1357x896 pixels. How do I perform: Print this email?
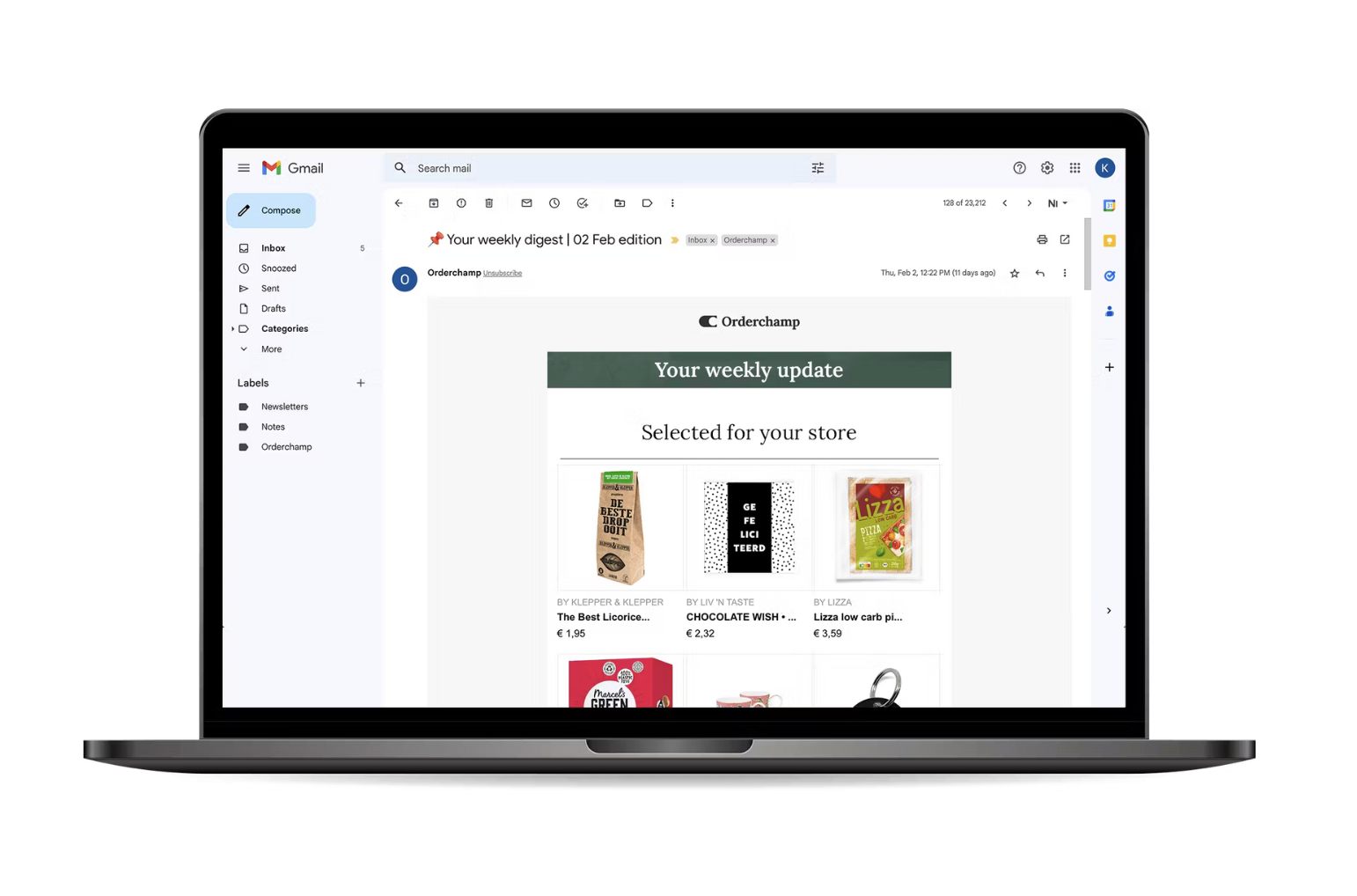[x=1042, y=239]
